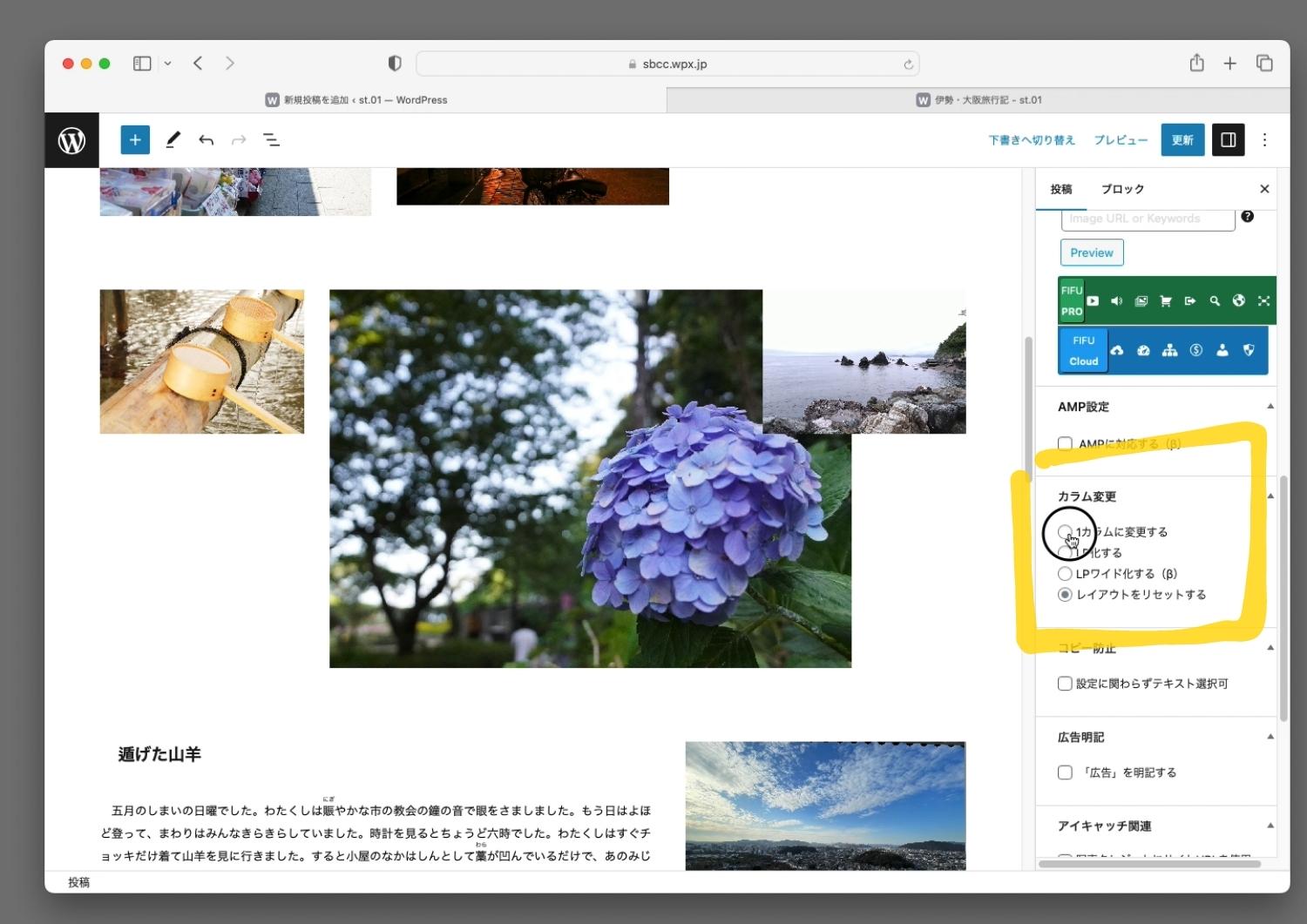This screenshot has width=1307, height=924.
Task: Select the 伊勢・大阪旅行記 browser tab
Action: coord(979,100)
